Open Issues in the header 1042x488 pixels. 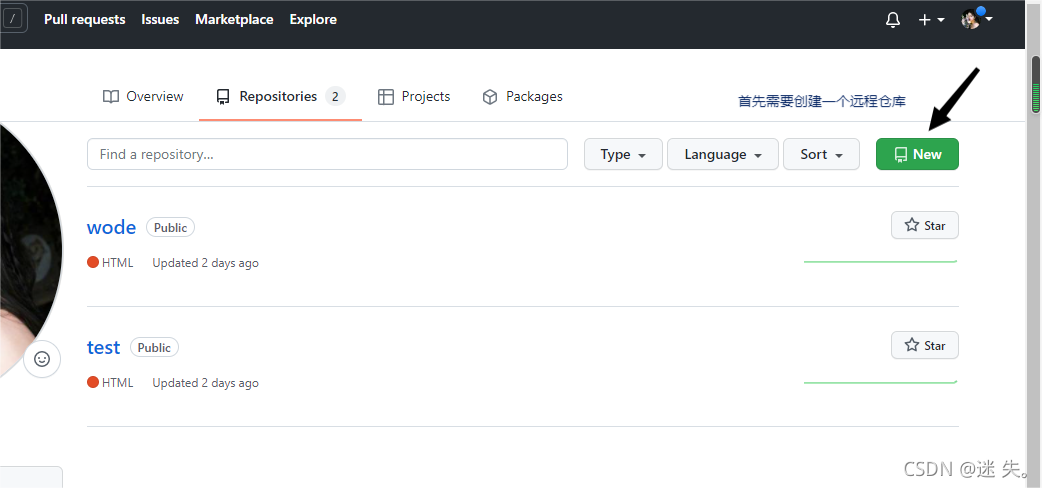click(160, 19)
